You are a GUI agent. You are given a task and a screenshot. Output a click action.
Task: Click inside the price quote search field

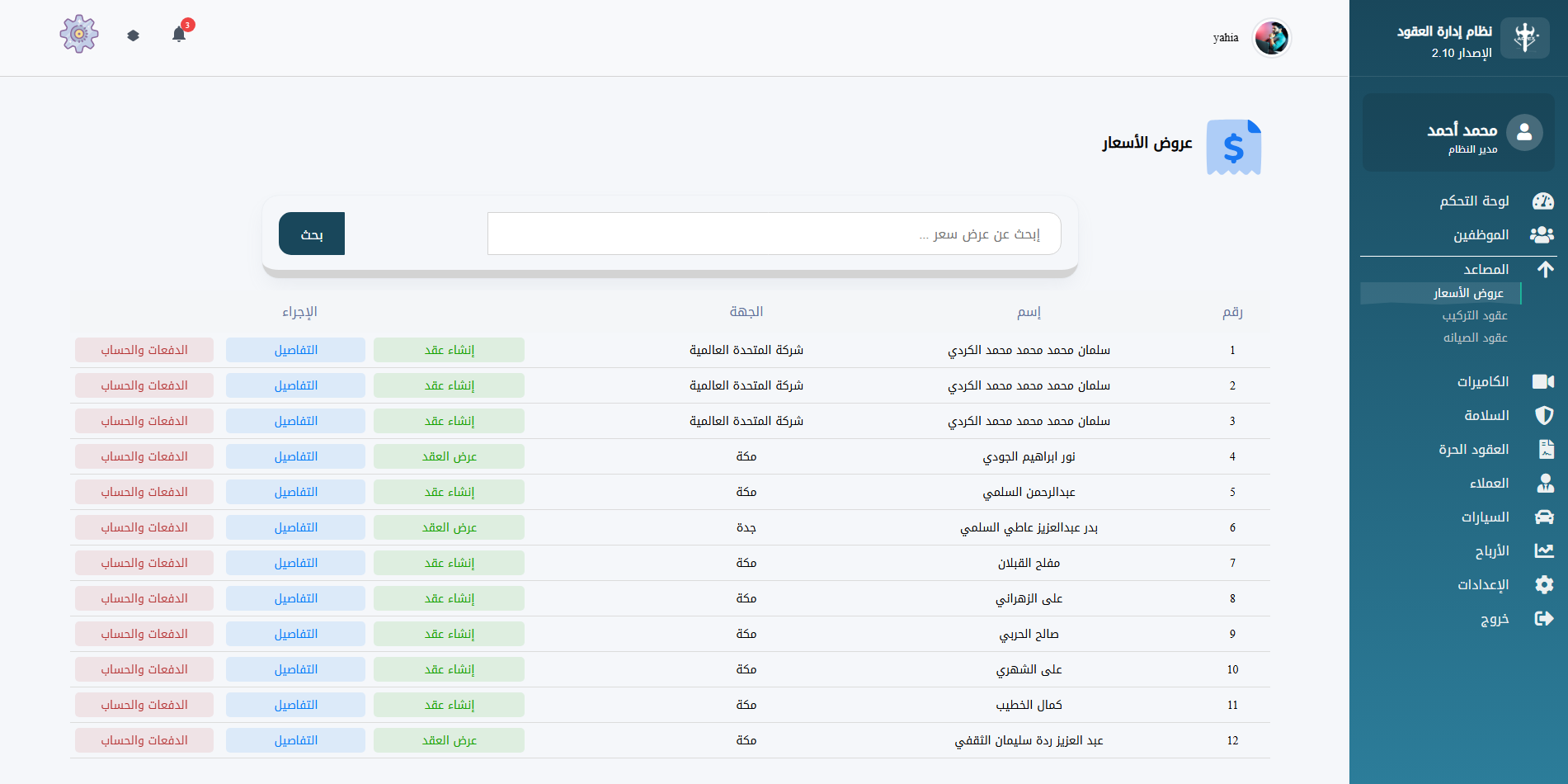(774, 234)
